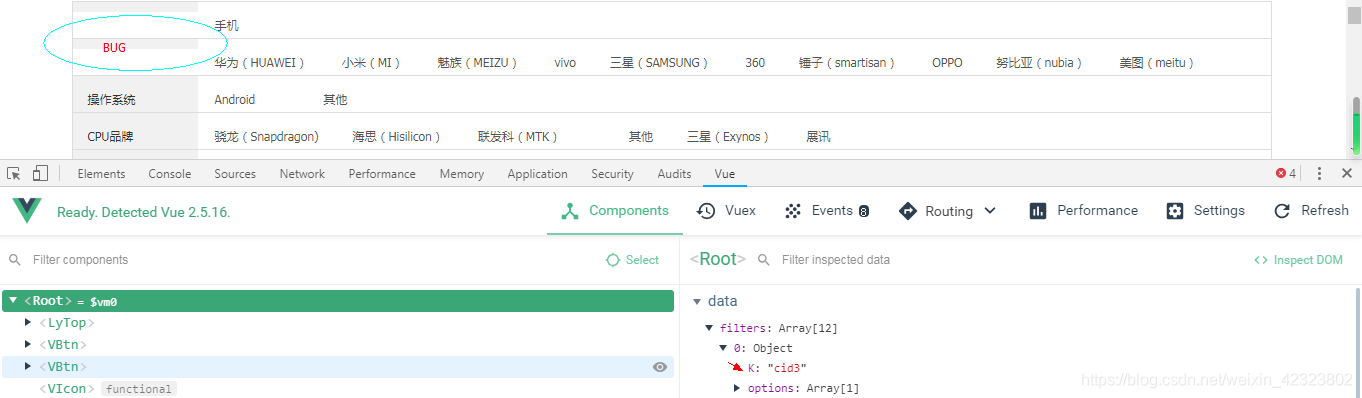Select 展讯 CPU option
This screenshot has width=1362, height=398.
point(818,137)
